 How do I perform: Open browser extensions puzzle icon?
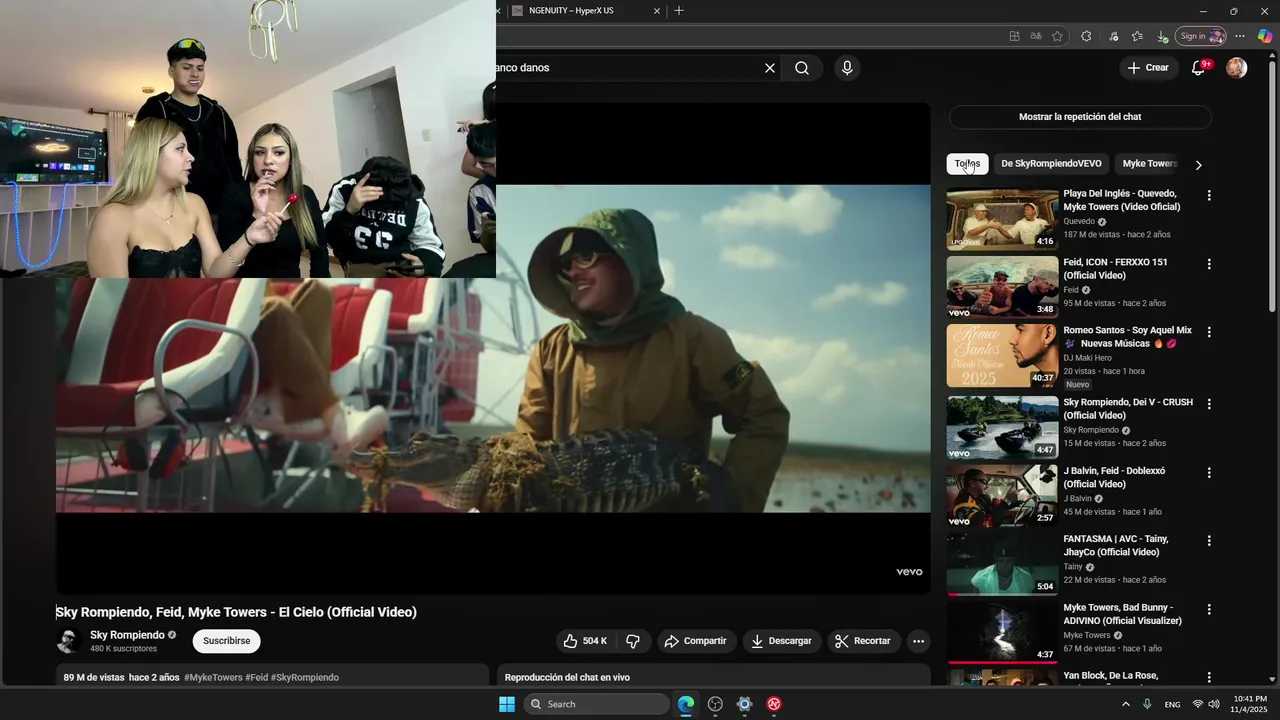(x=1086, y=36)
